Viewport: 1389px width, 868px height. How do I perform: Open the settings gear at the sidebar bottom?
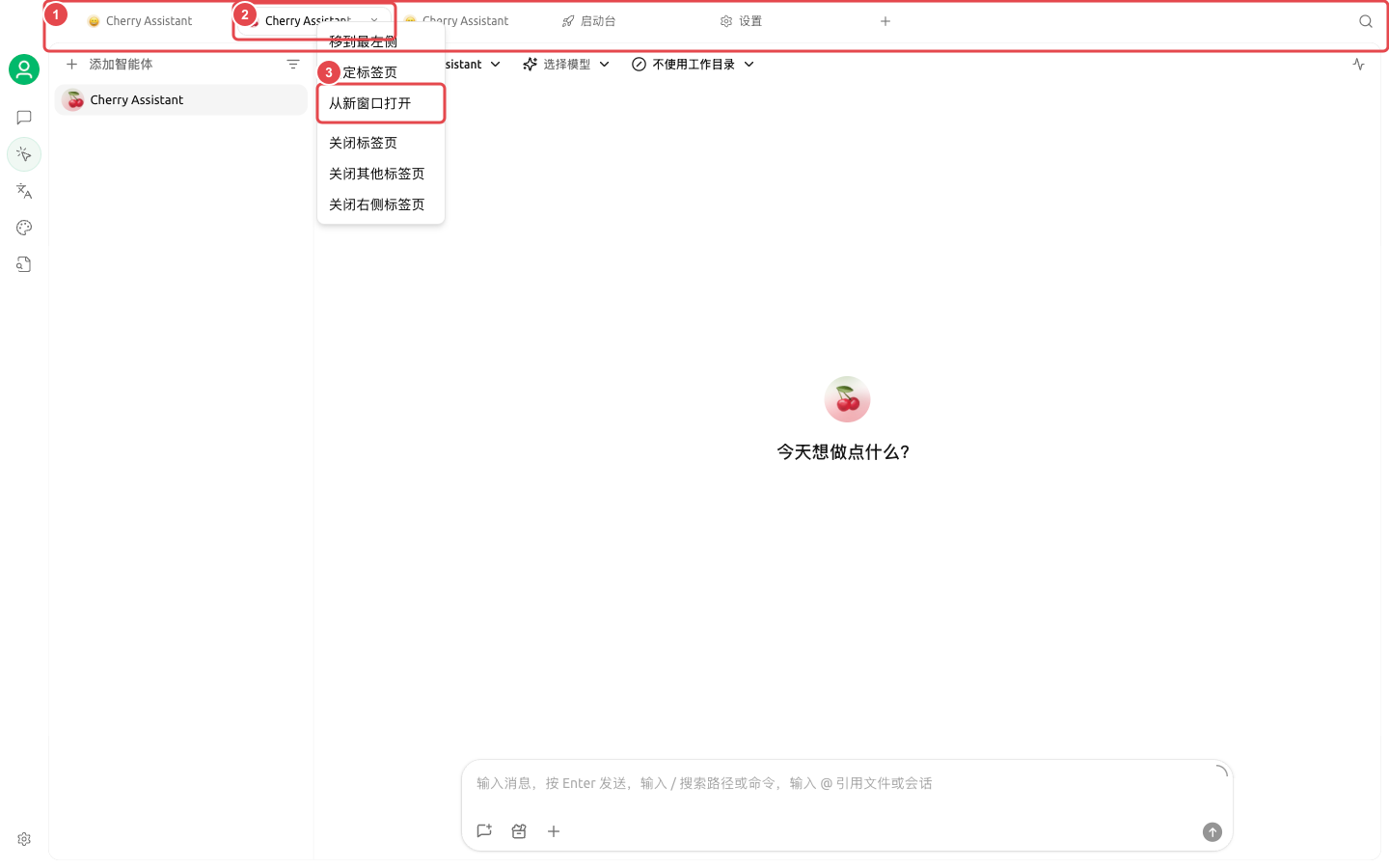(x=24, y=839)
